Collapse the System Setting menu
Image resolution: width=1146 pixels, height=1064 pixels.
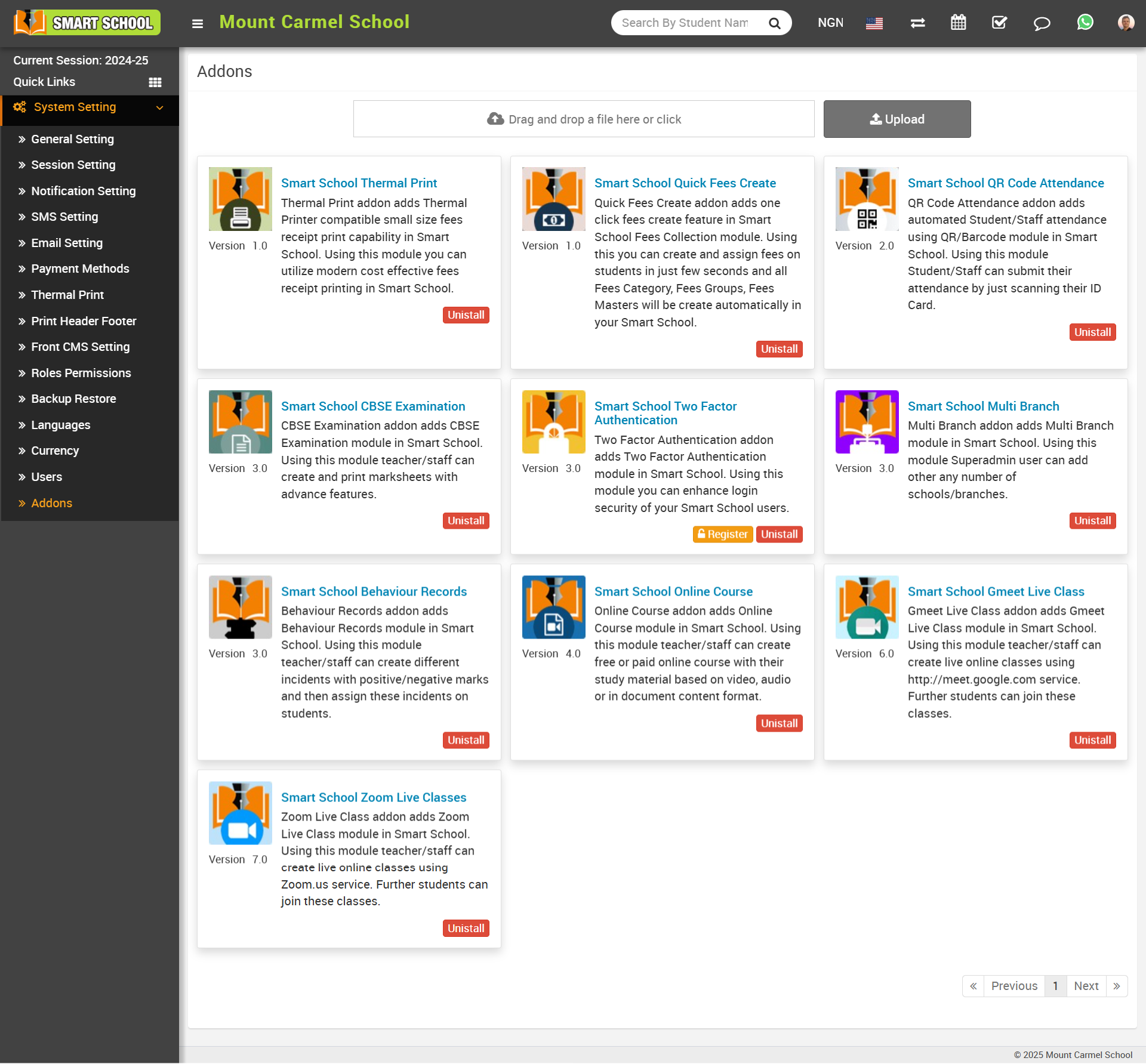coord(159,107)
